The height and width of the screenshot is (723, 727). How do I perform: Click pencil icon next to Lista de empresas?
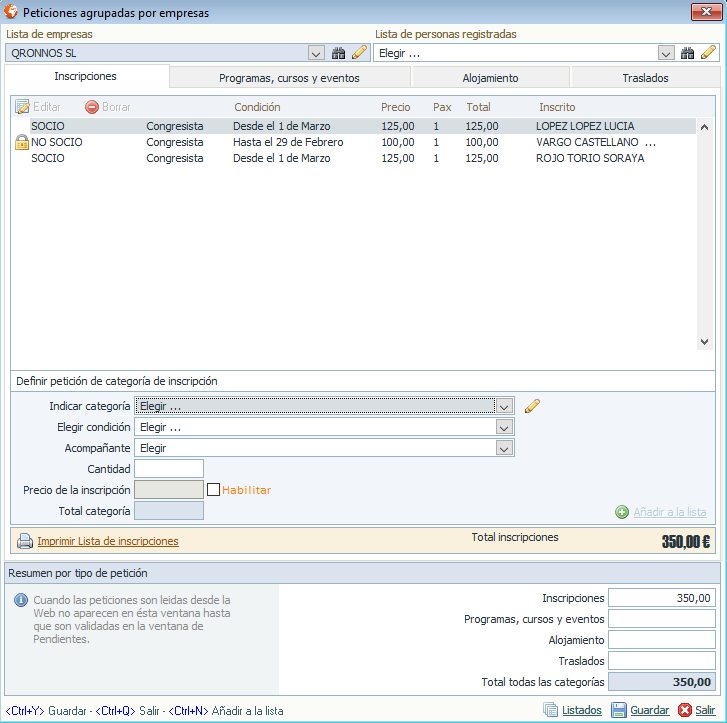click(x=359, y=53)
